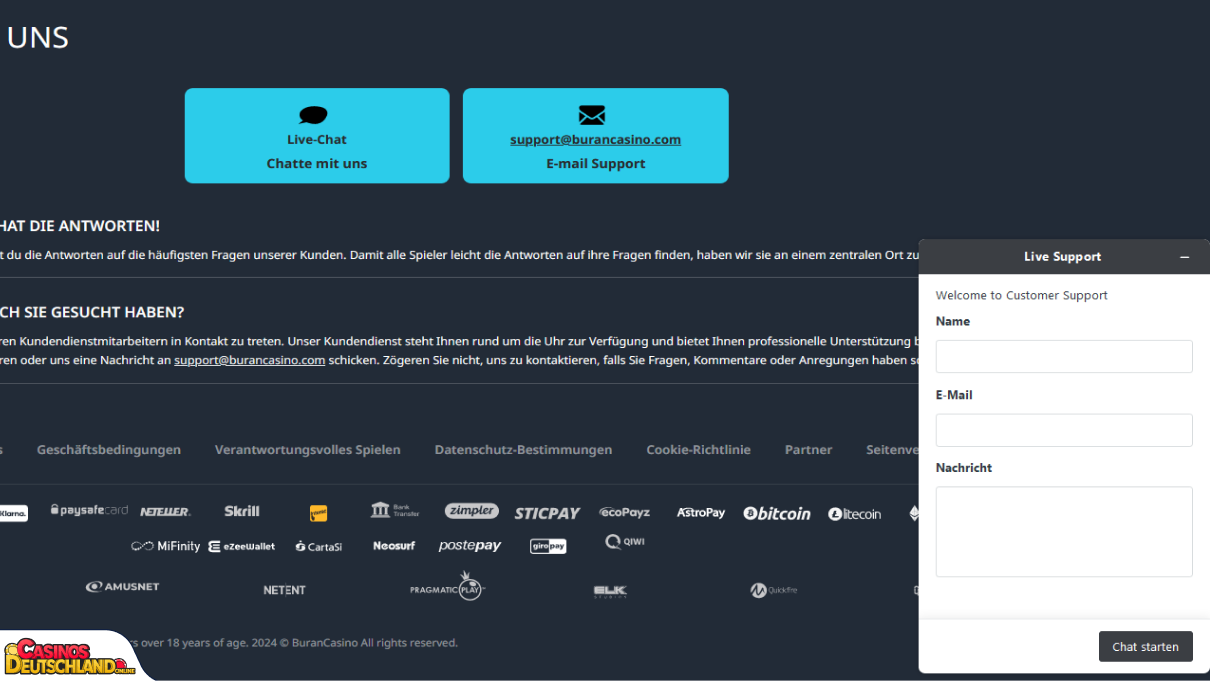The image size is (1210, 681).
Task: Open the Geschäftsbedingungen footer link
Action: [x=109, y=450]
